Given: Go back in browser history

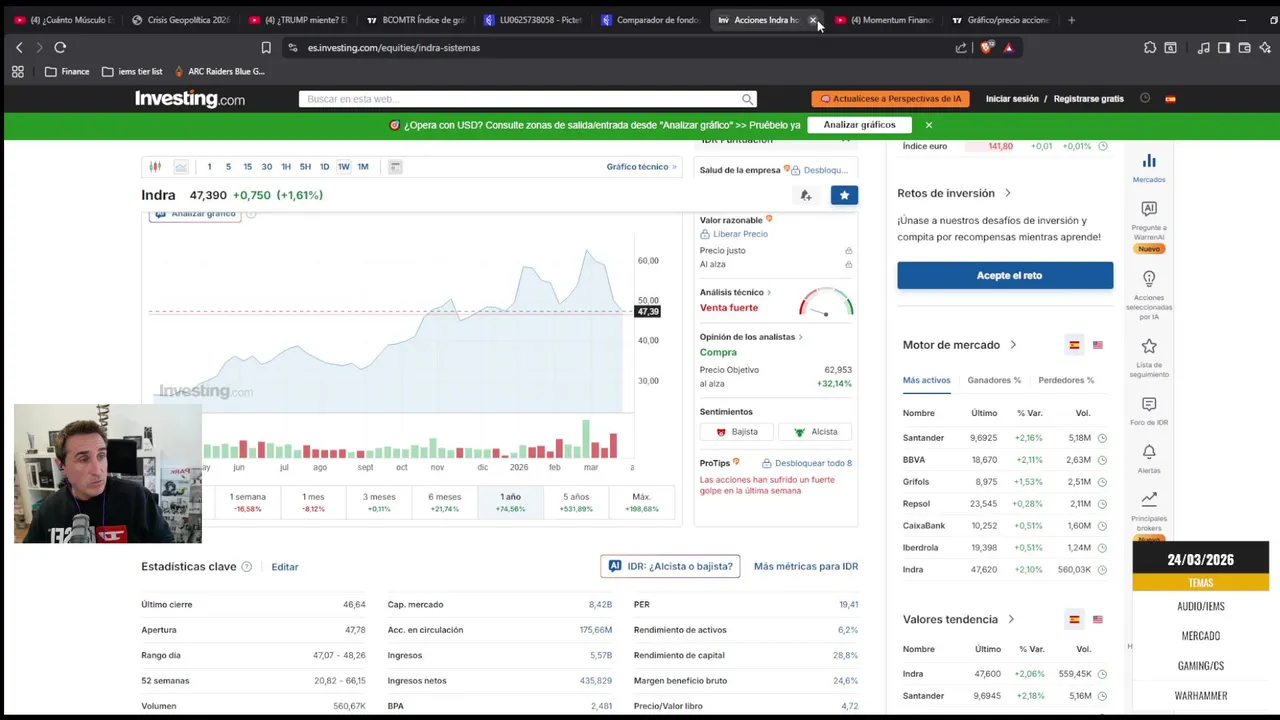Looking at the screenshot, I should pos(19,47).
